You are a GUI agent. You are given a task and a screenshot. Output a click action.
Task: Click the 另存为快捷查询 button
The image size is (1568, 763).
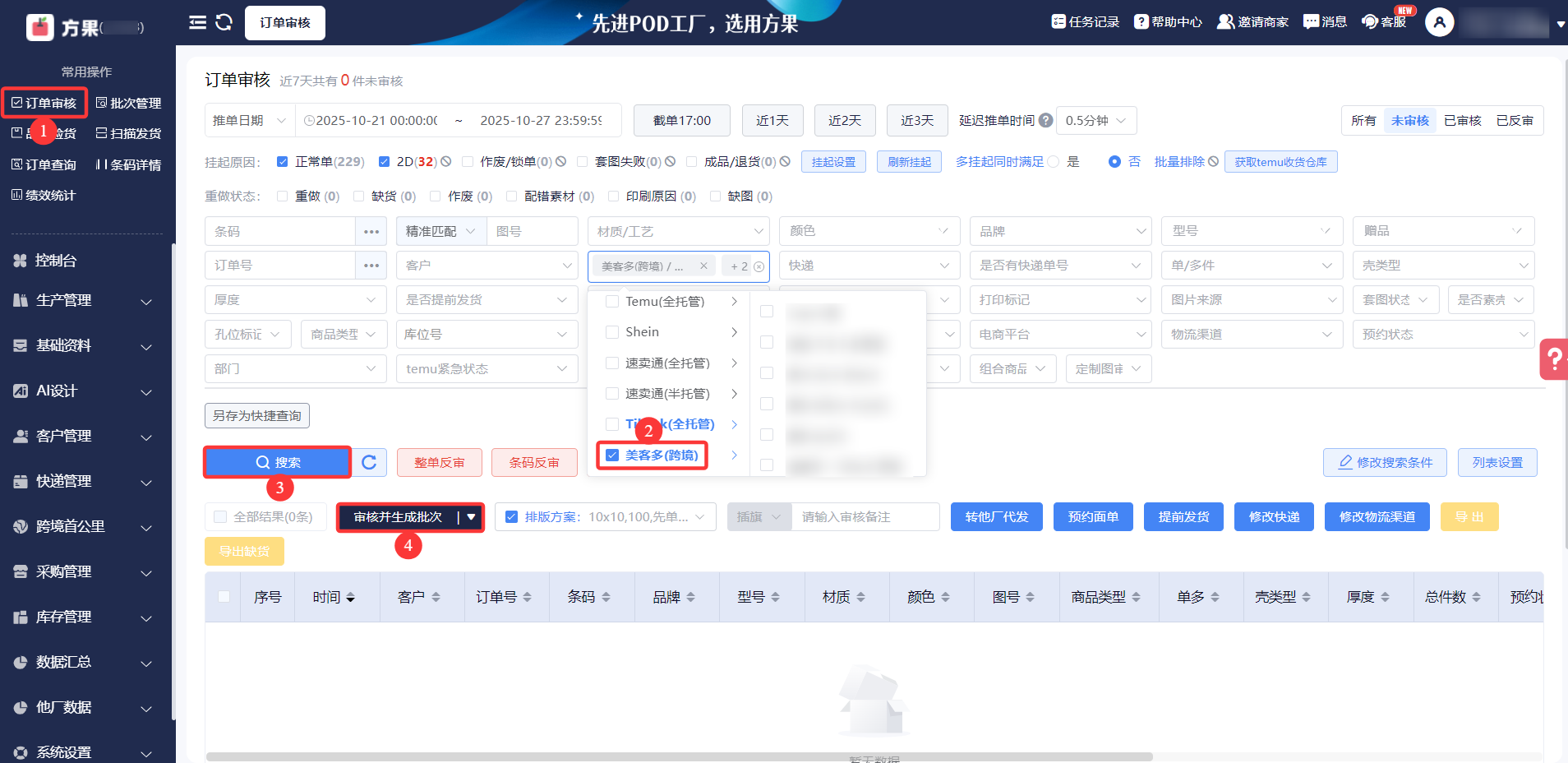click(x=257, y=416)
